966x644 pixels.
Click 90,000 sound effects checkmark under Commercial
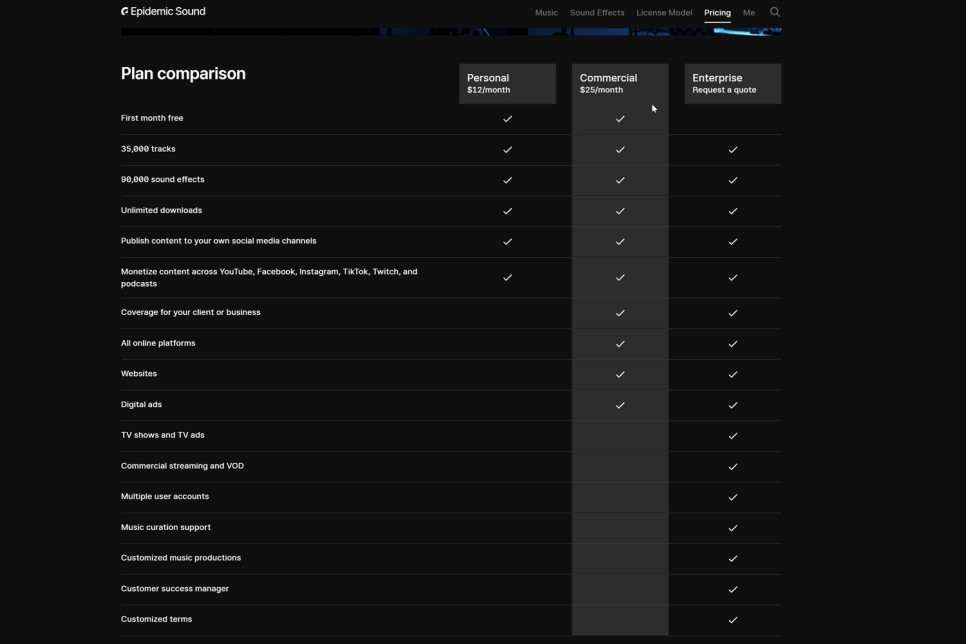[x=620, y=180]
